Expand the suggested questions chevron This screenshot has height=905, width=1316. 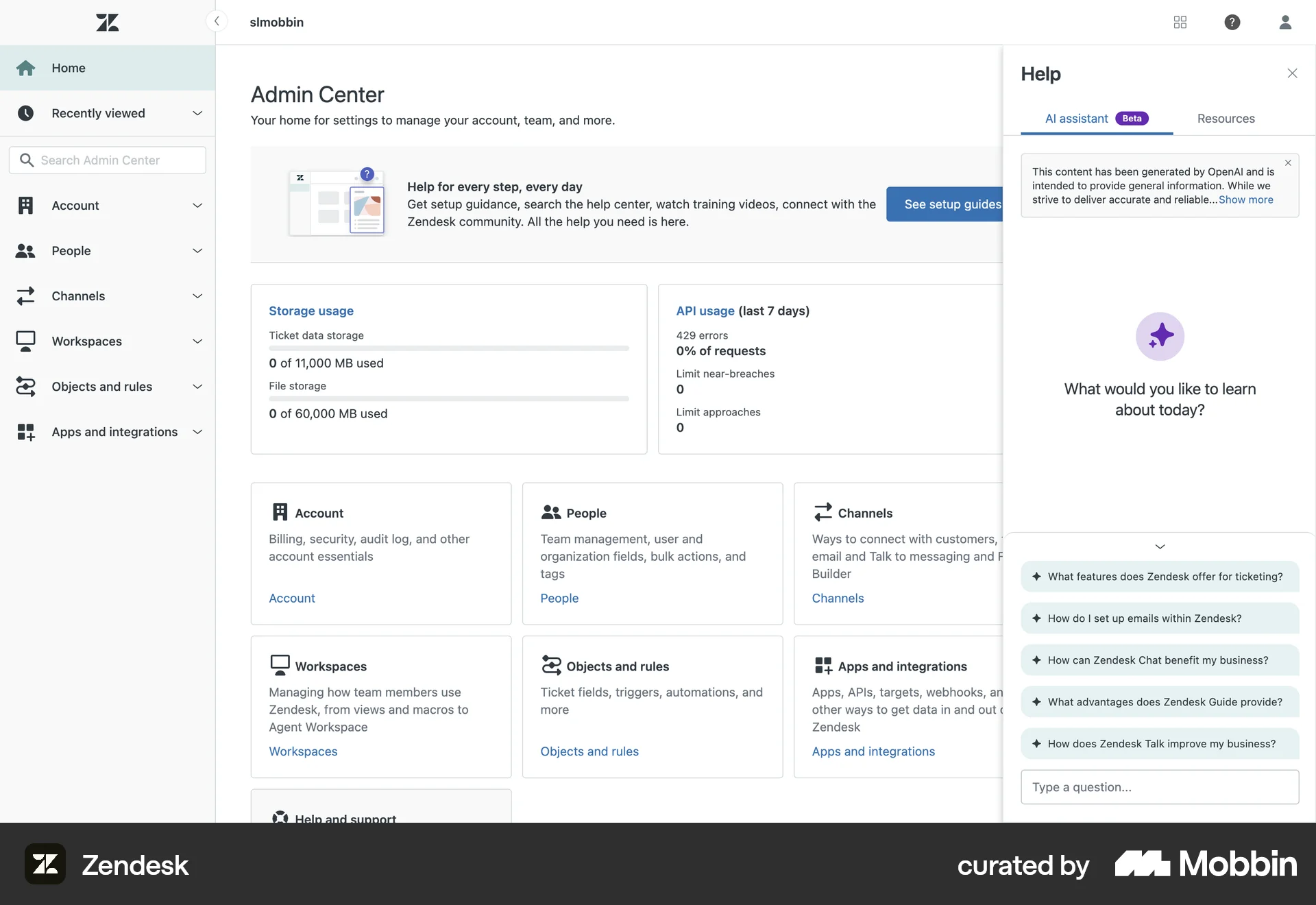[1159, 546]
